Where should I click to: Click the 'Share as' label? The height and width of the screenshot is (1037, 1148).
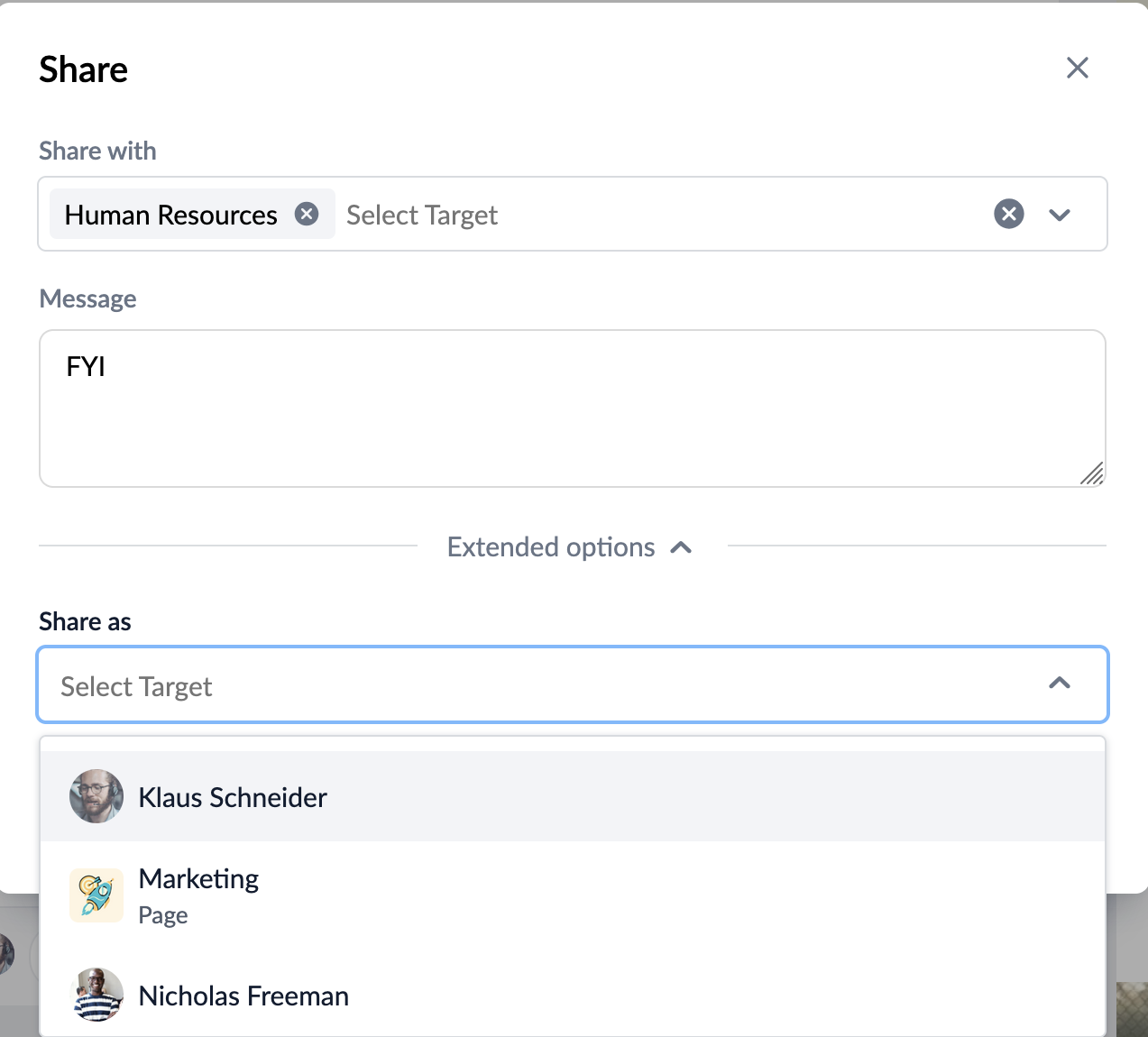(x=85, y=621)
